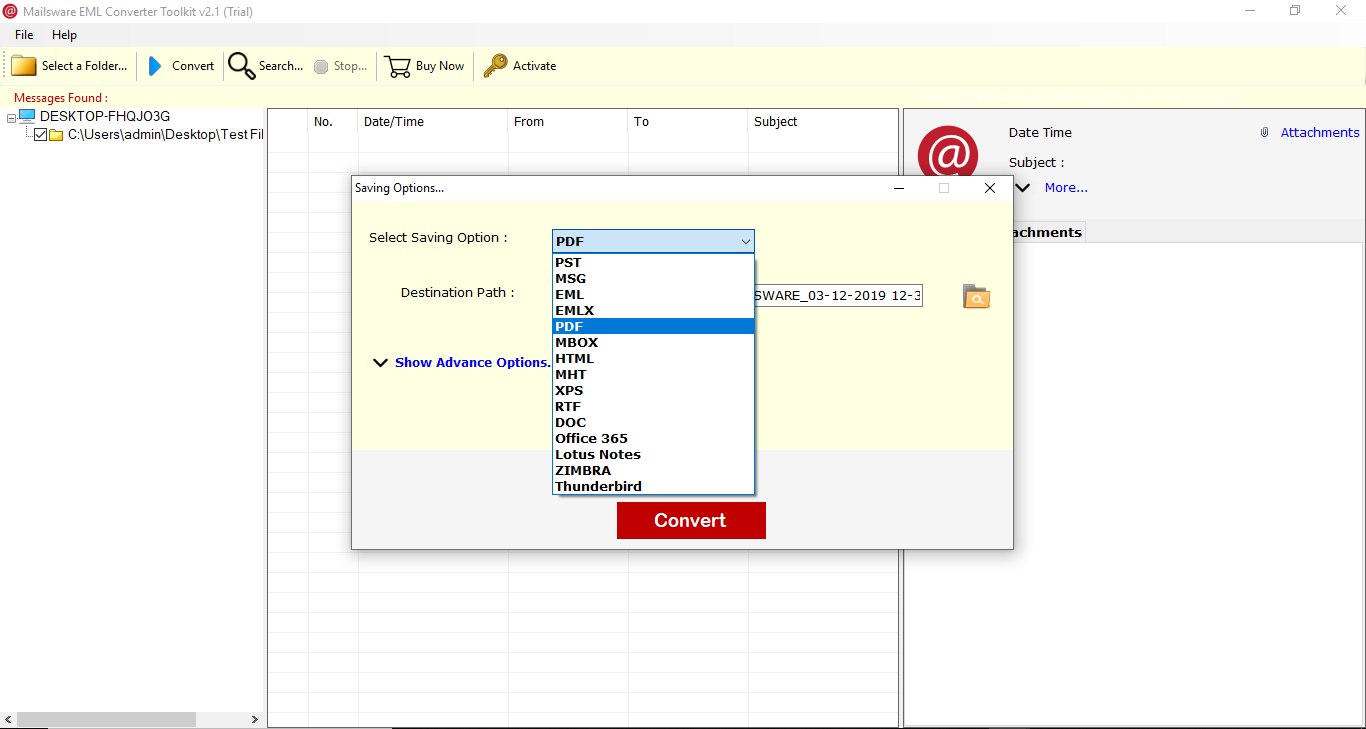Screen dimensions: 1366x729
Task: Click the Stop... toolbar button
Action: click(341, 66)
